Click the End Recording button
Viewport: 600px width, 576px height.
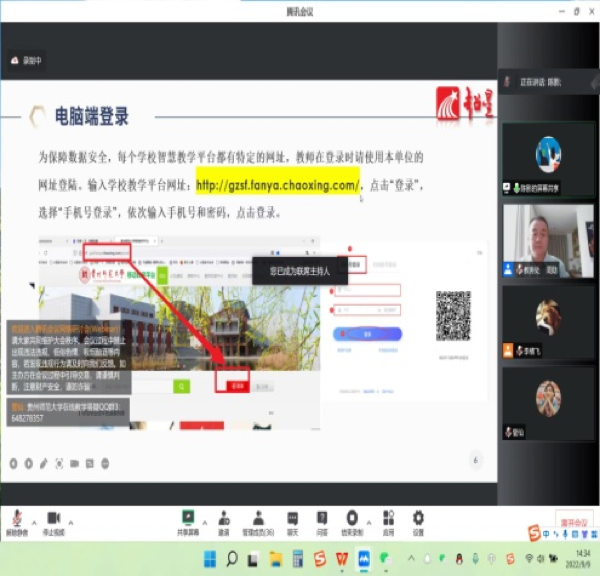click(x=351, y=519)
